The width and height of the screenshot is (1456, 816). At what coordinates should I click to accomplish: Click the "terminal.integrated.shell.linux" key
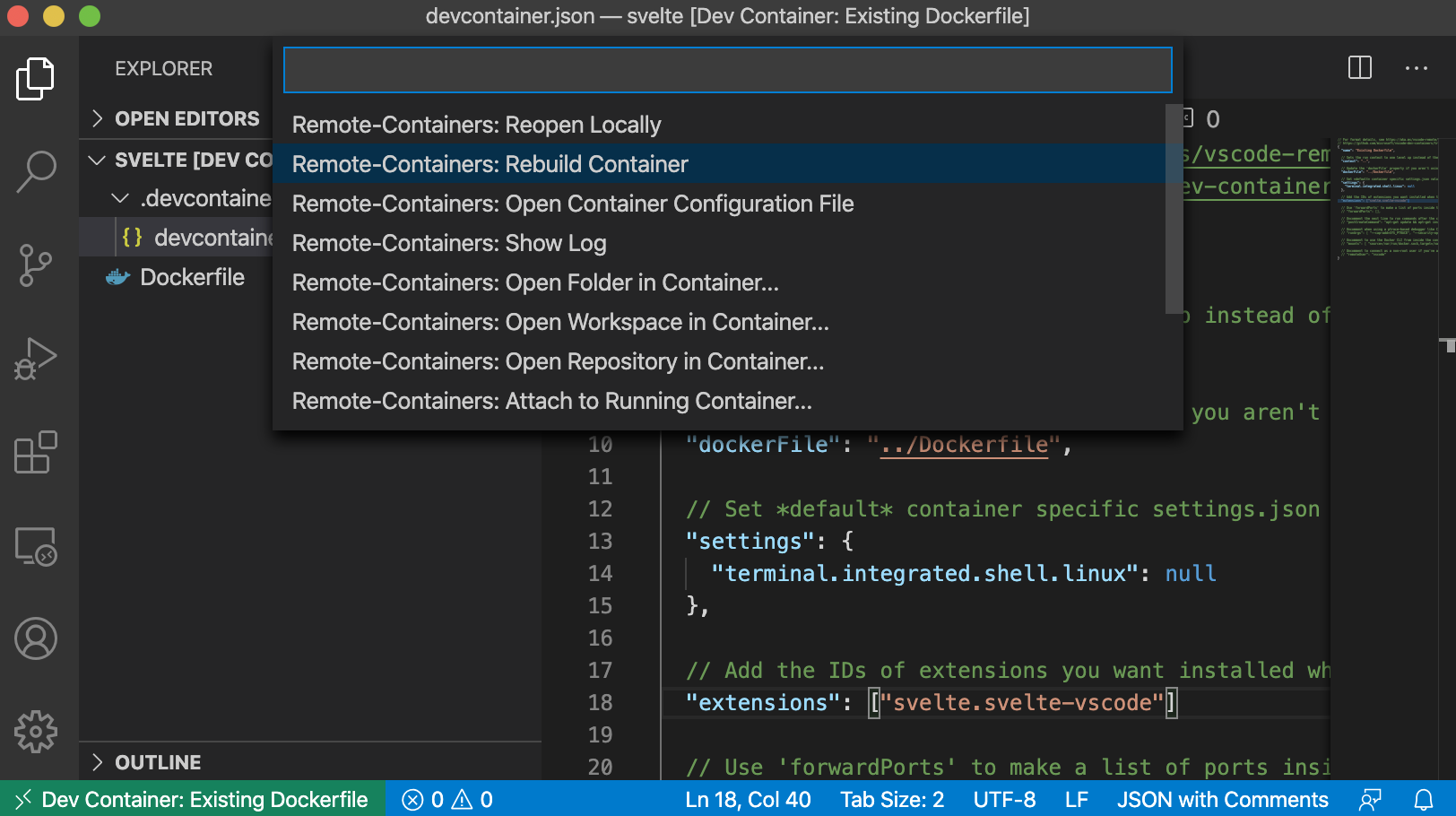[x=924, y=574]
